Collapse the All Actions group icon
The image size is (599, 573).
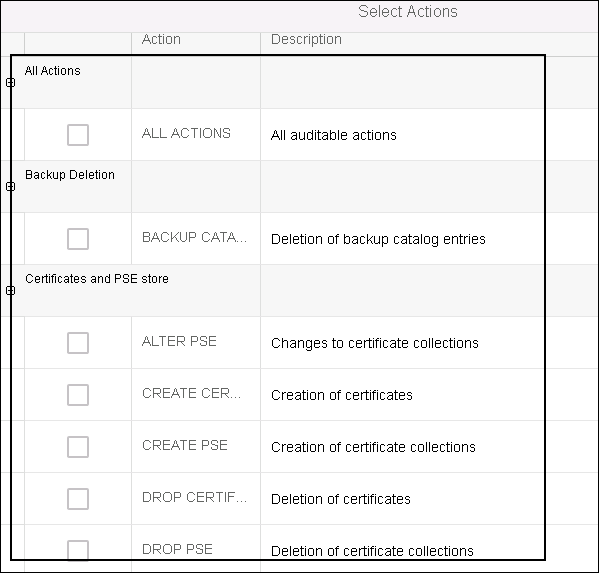tap(11, 83)
